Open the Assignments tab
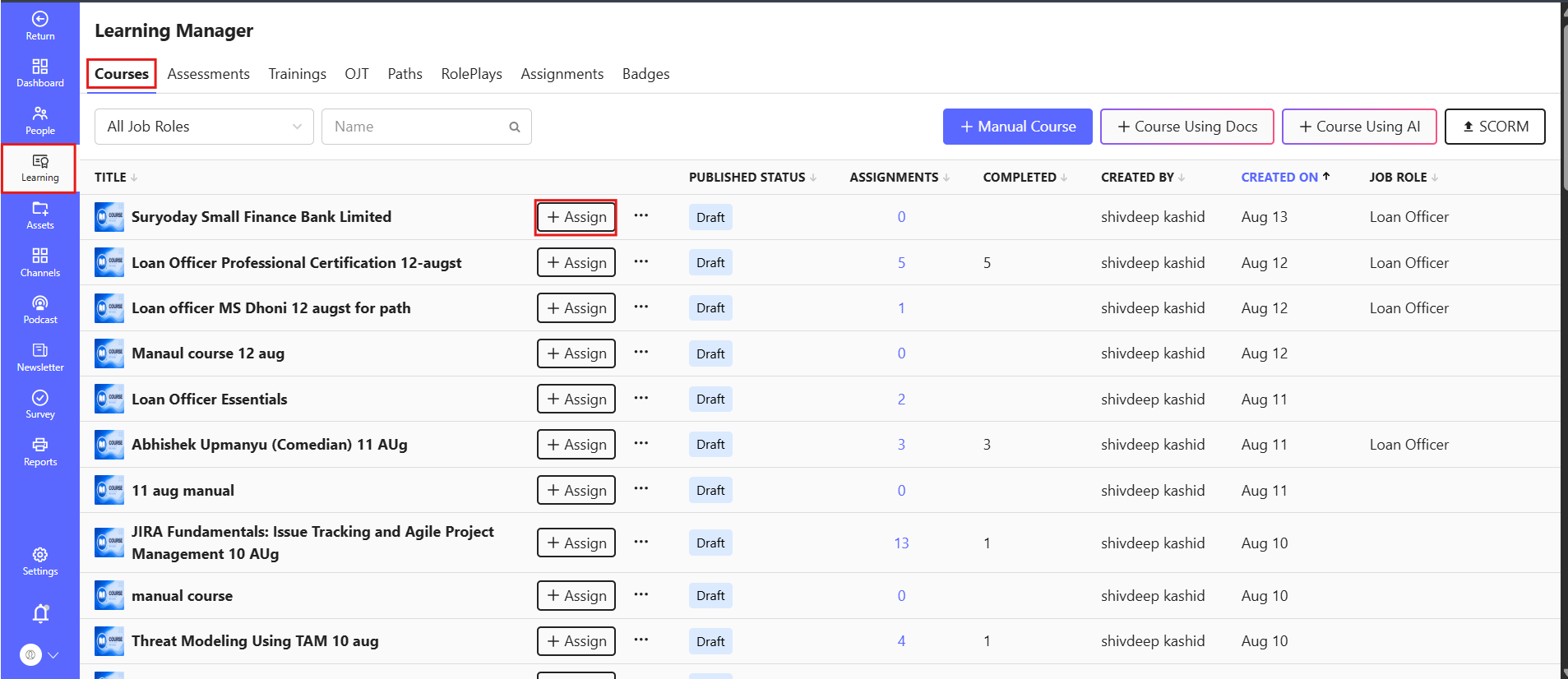The image size is (1568, 679). coord(562,74)
